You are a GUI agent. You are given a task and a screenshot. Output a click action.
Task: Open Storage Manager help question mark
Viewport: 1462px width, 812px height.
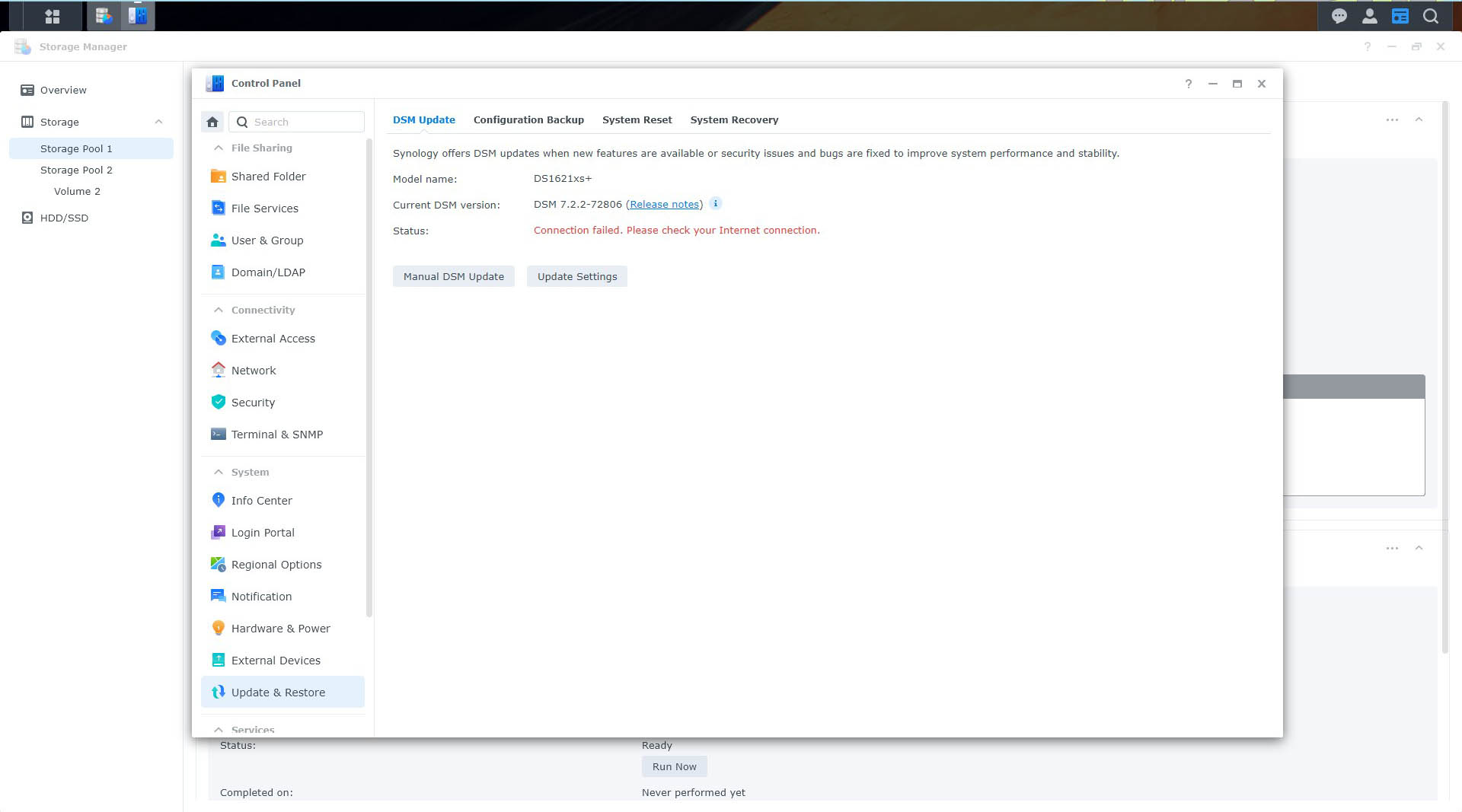click(x=1368, y=46)
